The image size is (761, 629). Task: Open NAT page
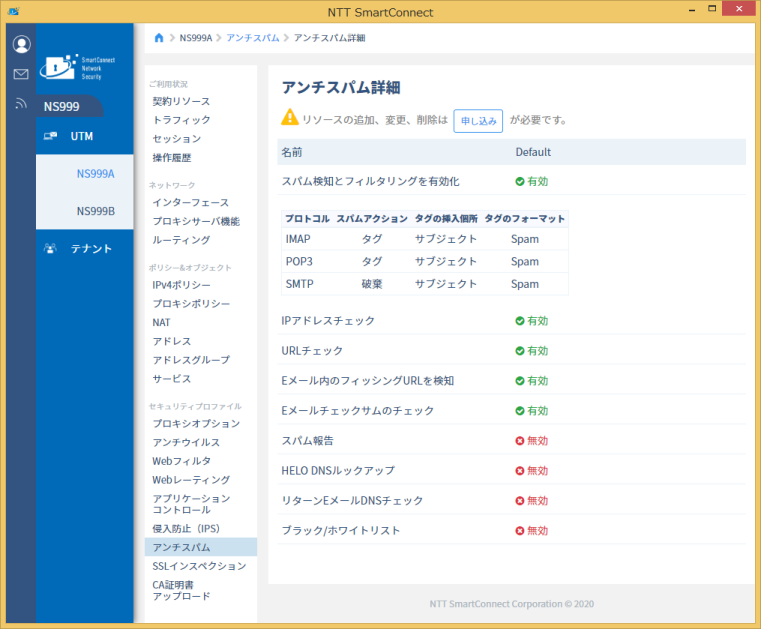161,322
